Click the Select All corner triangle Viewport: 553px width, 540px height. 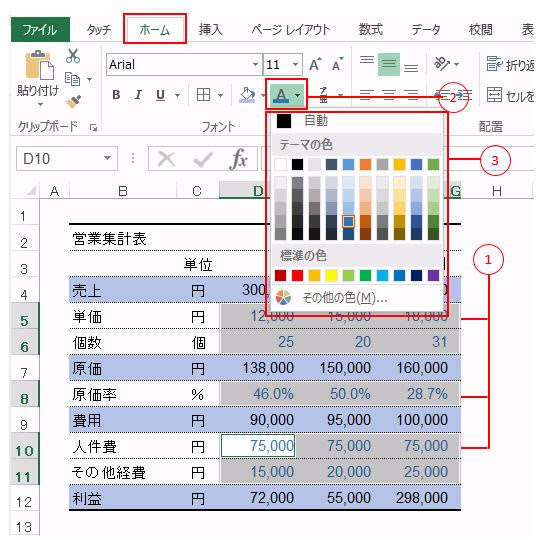click(x=31, y=190)
